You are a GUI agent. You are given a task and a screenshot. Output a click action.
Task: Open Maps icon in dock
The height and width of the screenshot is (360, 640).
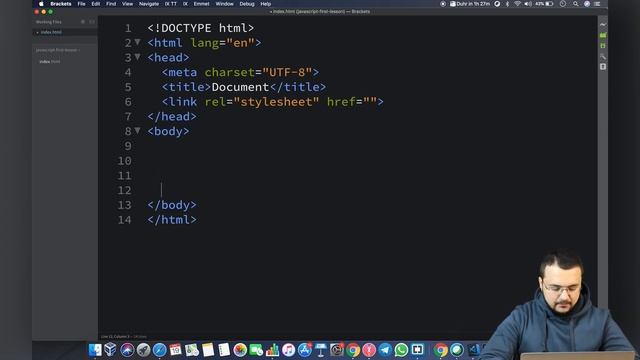[191, 350]
